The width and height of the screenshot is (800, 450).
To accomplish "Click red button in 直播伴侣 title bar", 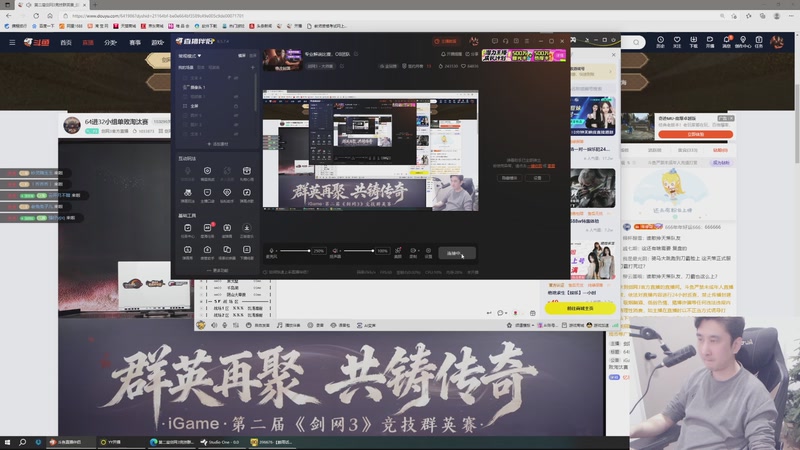I will [x=446, y=41].
